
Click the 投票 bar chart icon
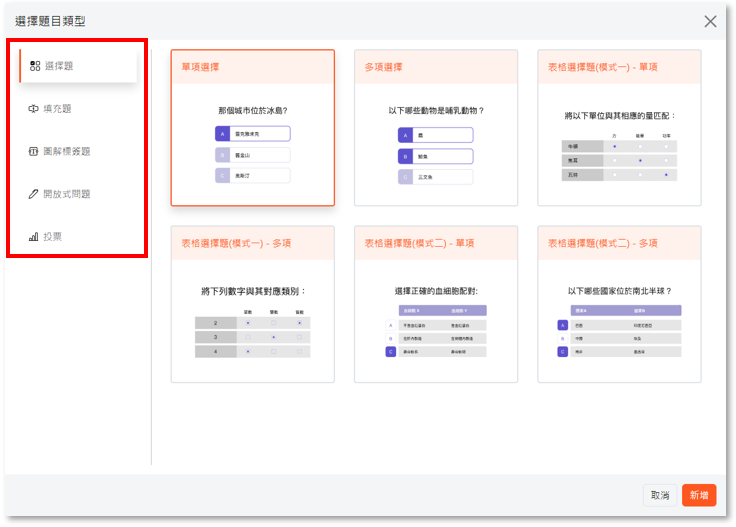tap(34, 237)
